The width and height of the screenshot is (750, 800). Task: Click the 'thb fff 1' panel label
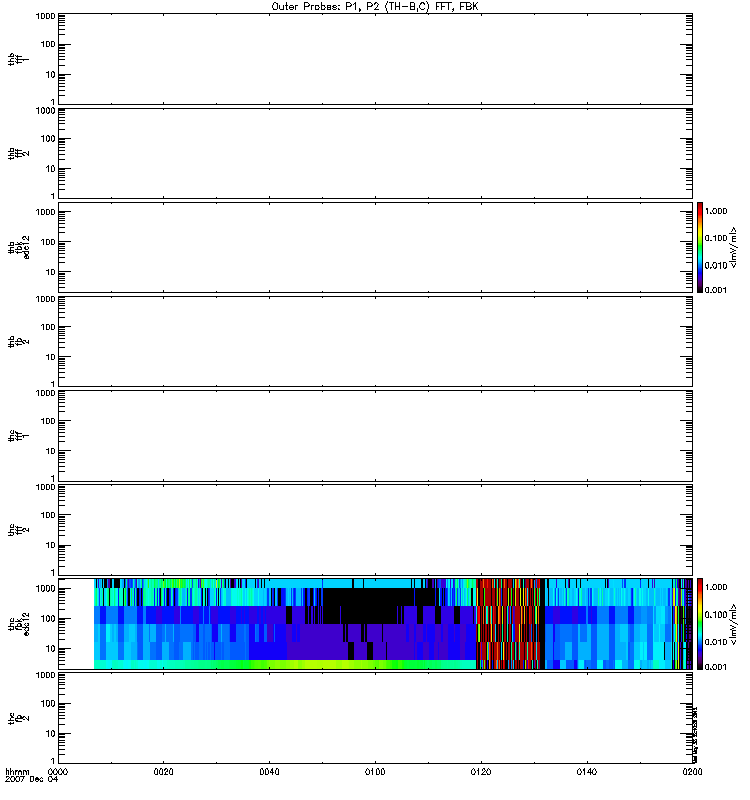(18, 59)
